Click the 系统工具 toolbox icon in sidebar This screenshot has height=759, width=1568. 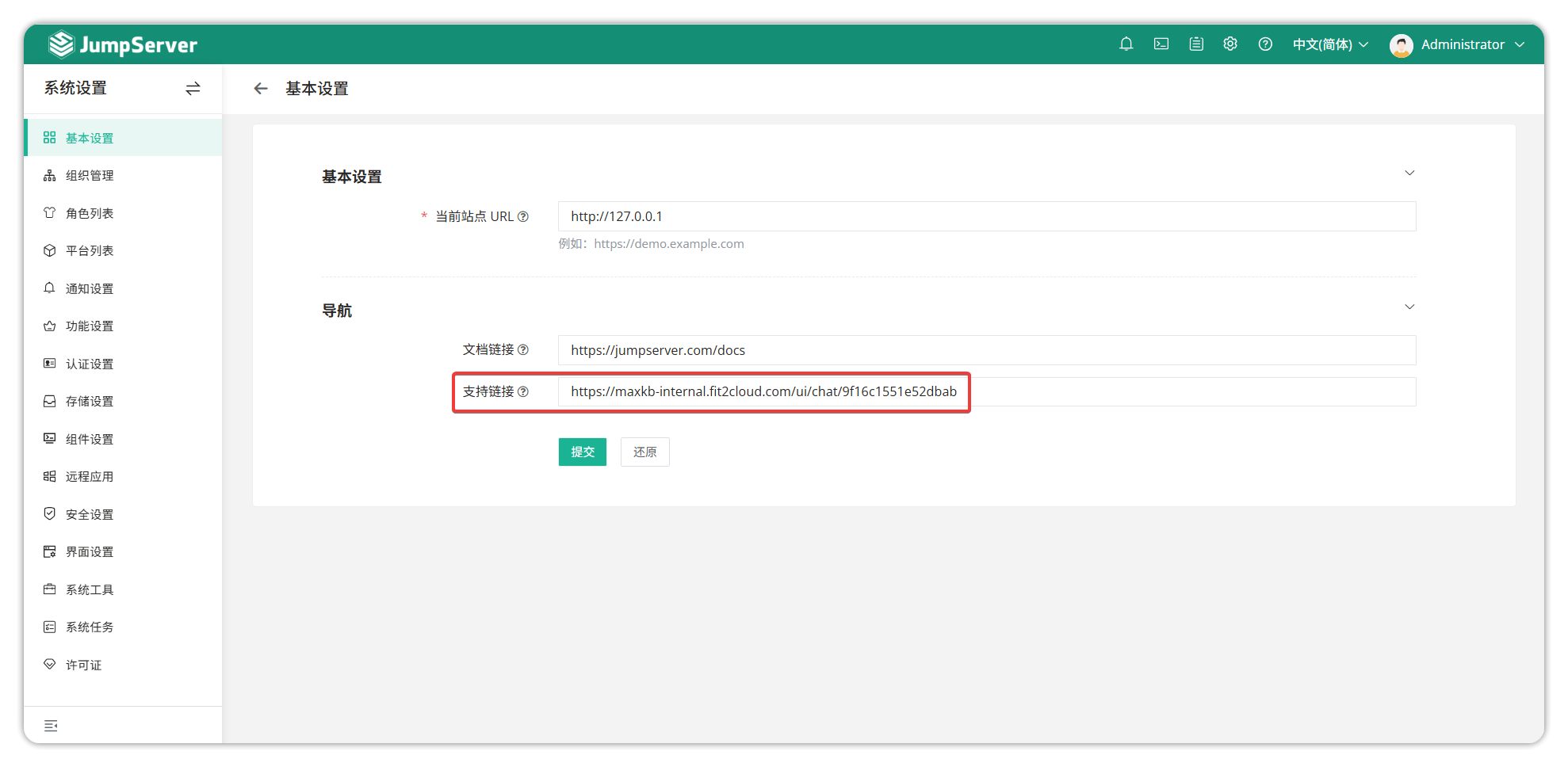click(50, 589)
